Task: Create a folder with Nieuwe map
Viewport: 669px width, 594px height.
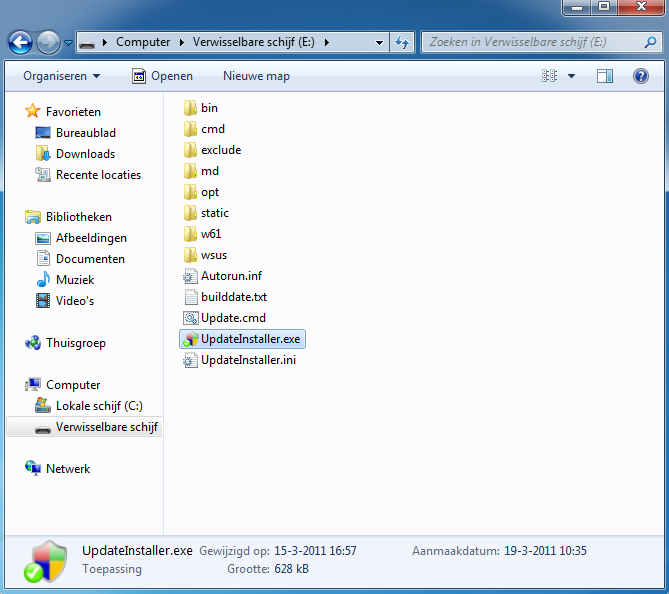Action: tap(256, 76)
